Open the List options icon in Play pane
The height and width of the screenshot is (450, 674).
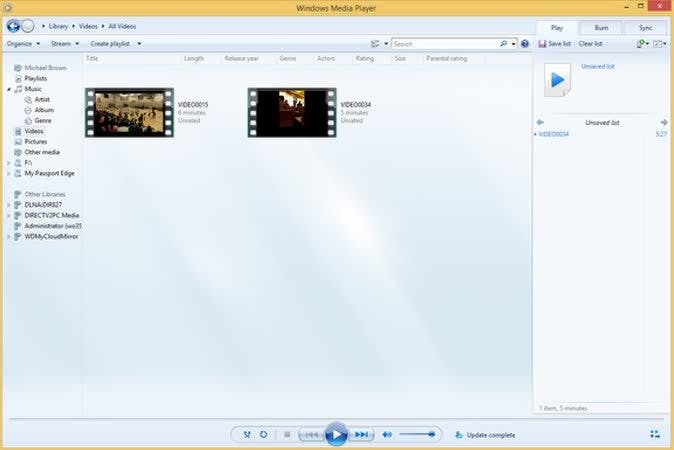[658, 44]
